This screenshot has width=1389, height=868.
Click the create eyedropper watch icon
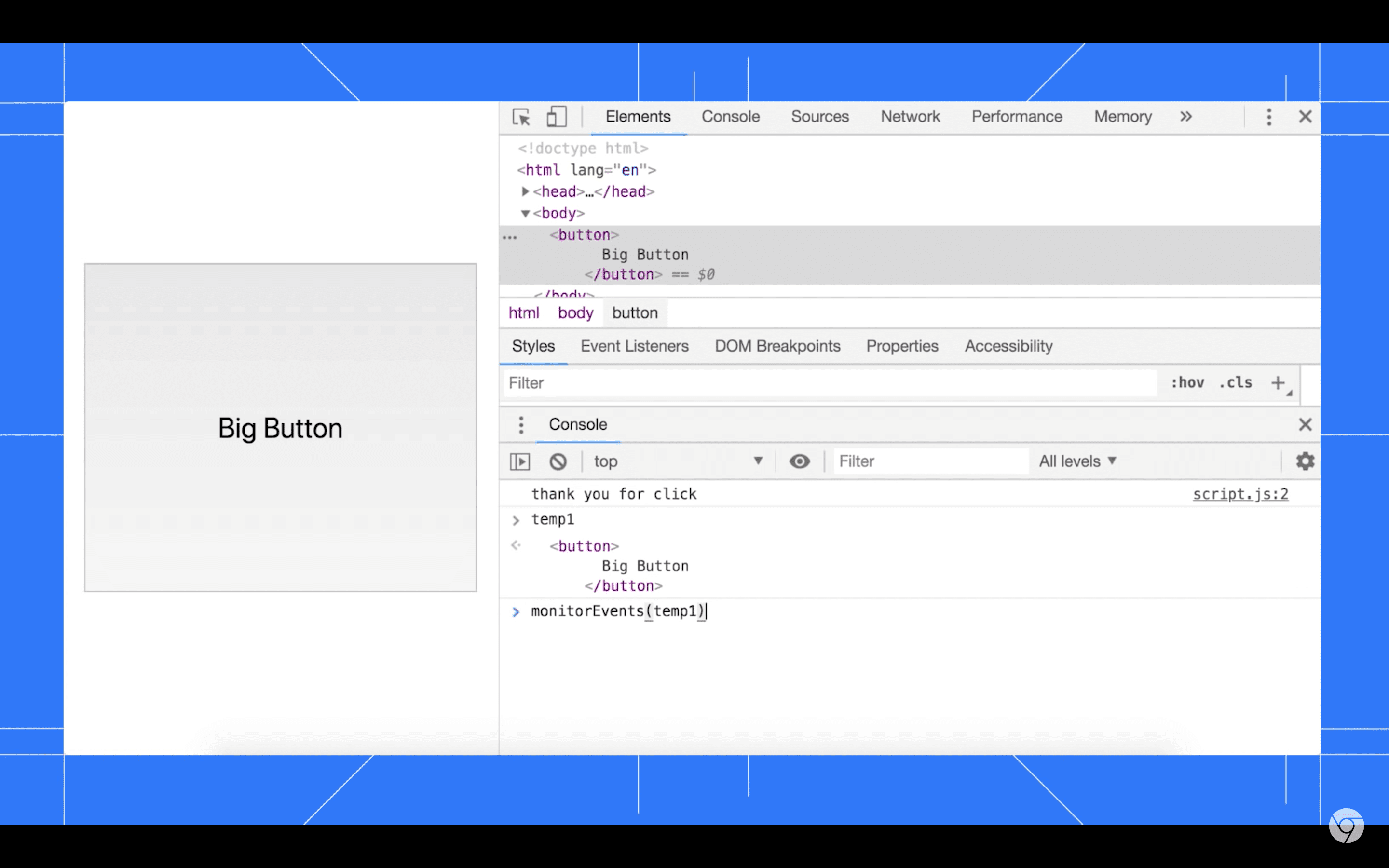coord(799,460)
